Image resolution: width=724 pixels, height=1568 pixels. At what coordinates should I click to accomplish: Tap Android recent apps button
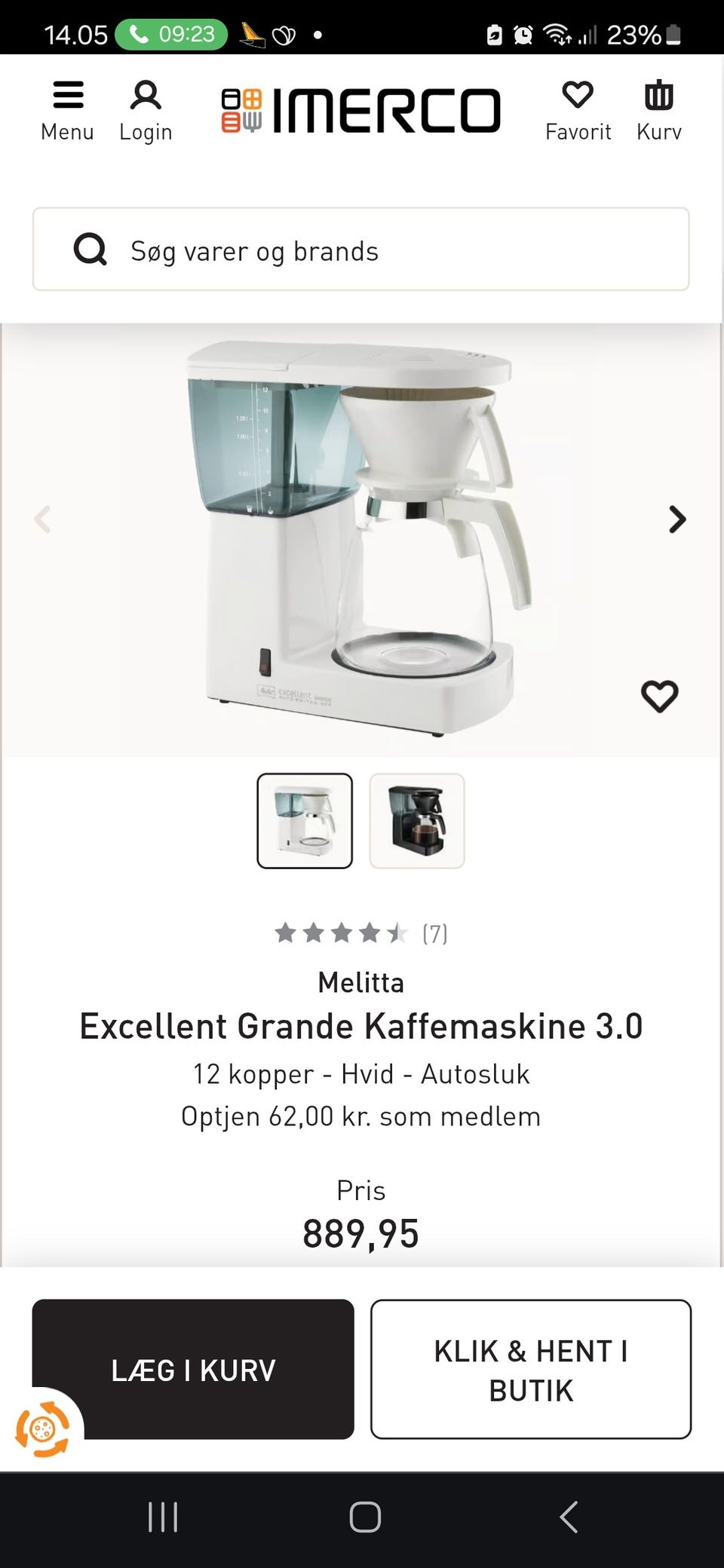coord(163,1517)
